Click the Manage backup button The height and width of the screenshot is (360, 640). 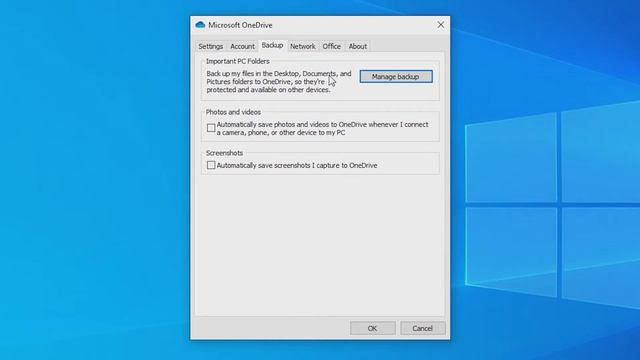click(x=396, y=76)
